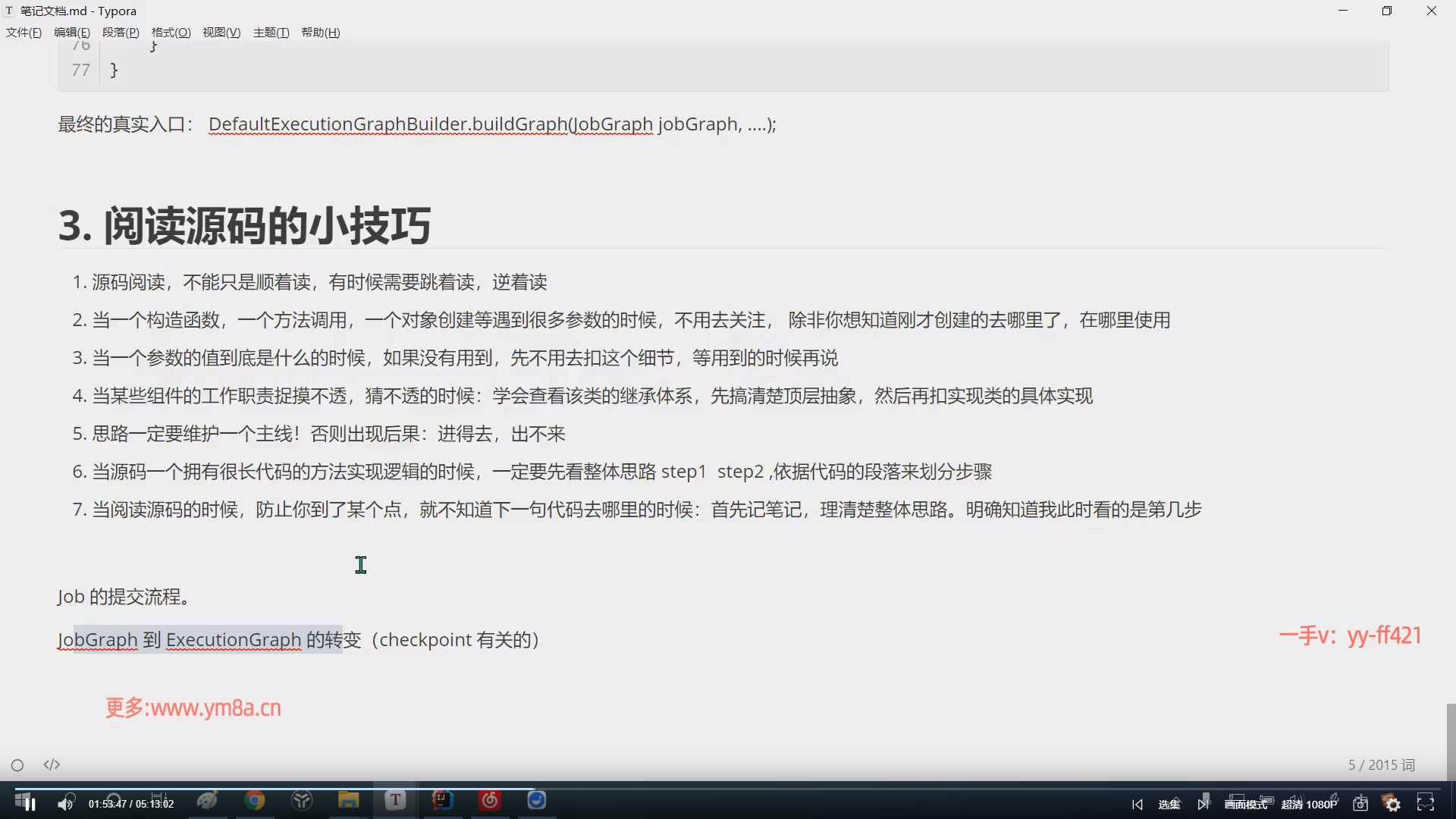Click the Typora taskbar icon

395,800
